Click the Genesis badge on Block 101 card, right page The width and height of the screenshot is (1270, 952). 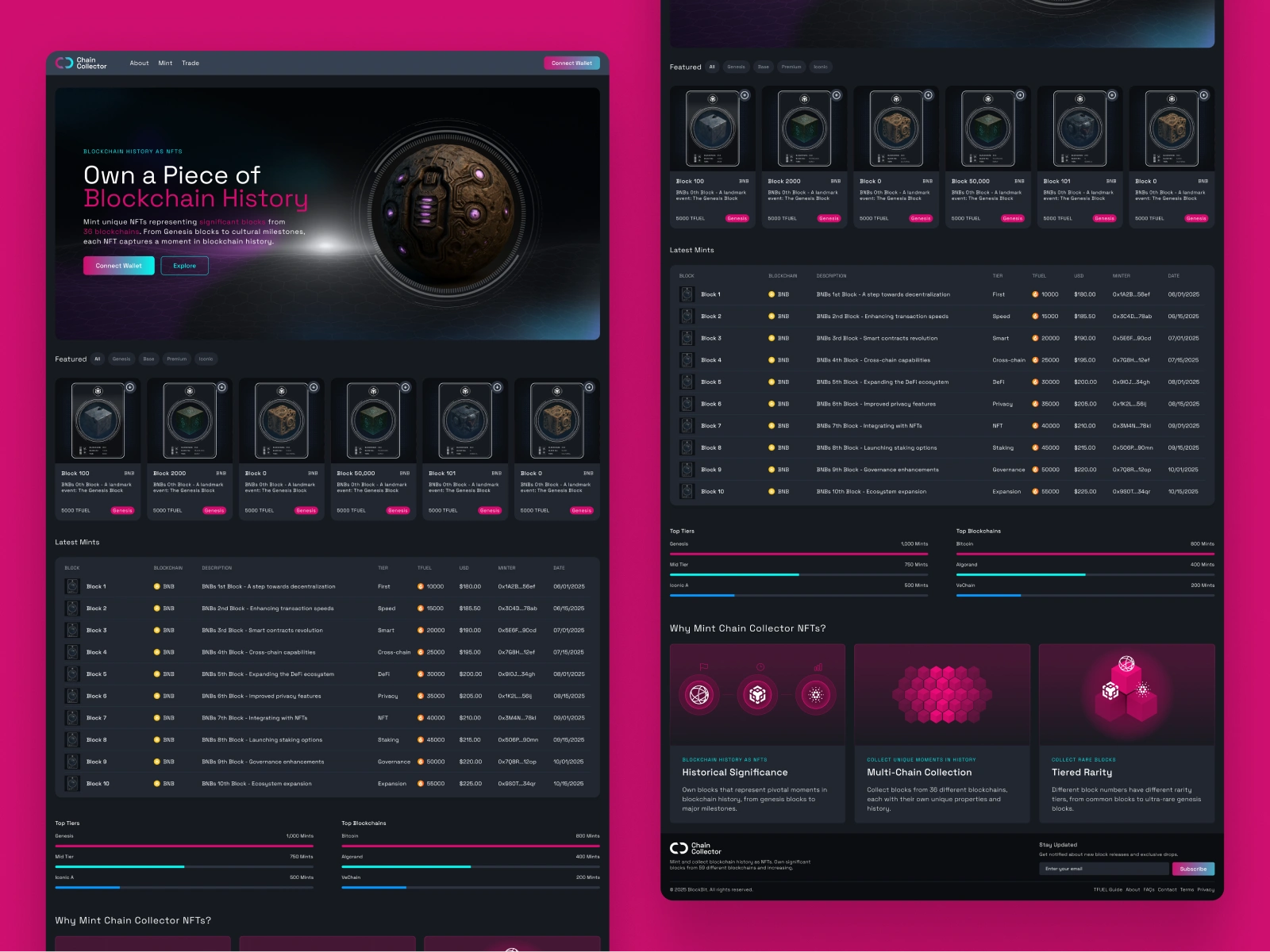tap(1104, 218)
